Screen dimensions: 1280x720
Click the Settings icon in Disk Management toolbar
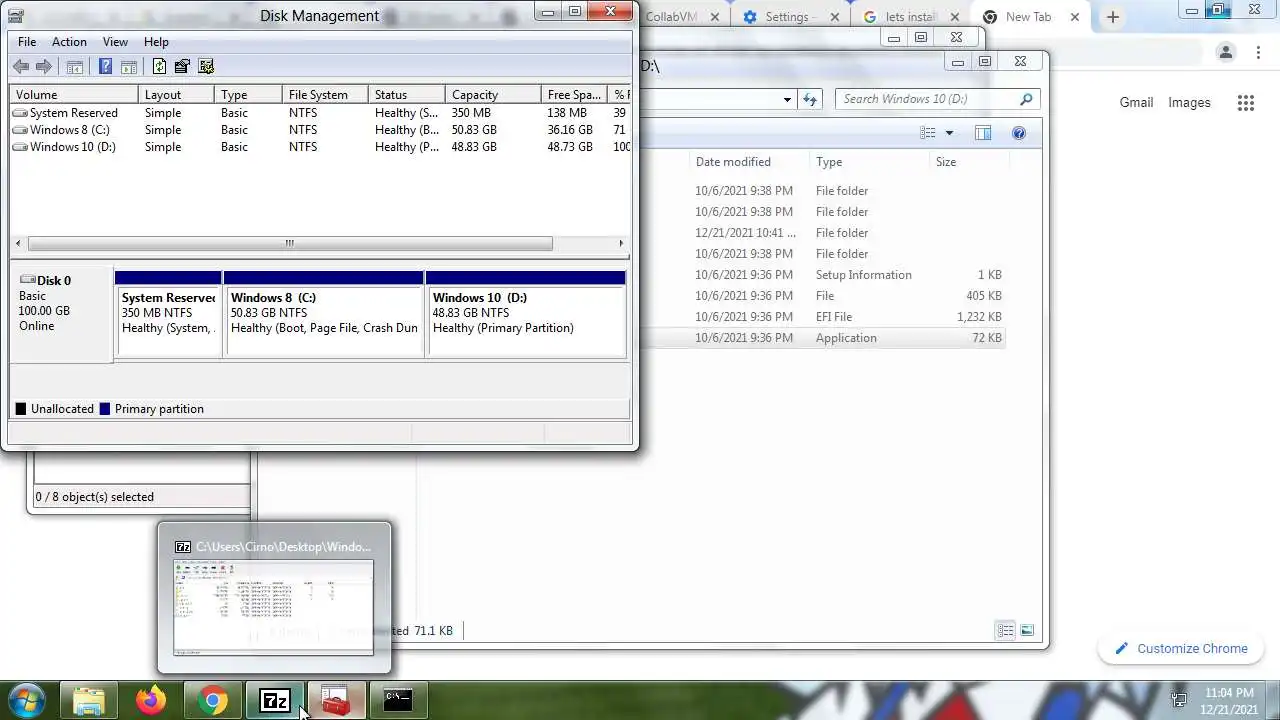click(x=206, y=66)
